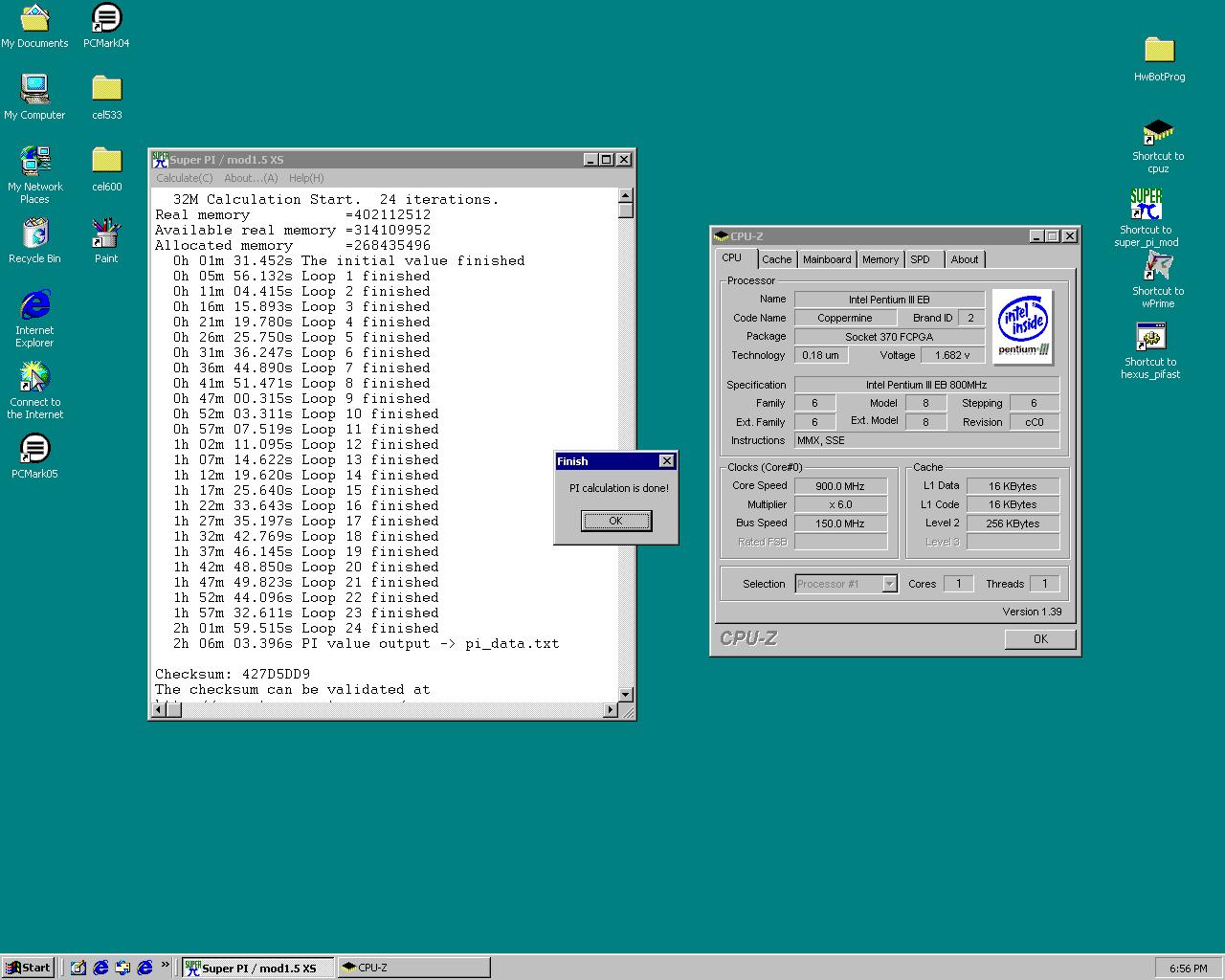This screenshot has height=980, width=1225.
Task: Click the system tray clock 6:56 PM
Action: click(1188, 969)
